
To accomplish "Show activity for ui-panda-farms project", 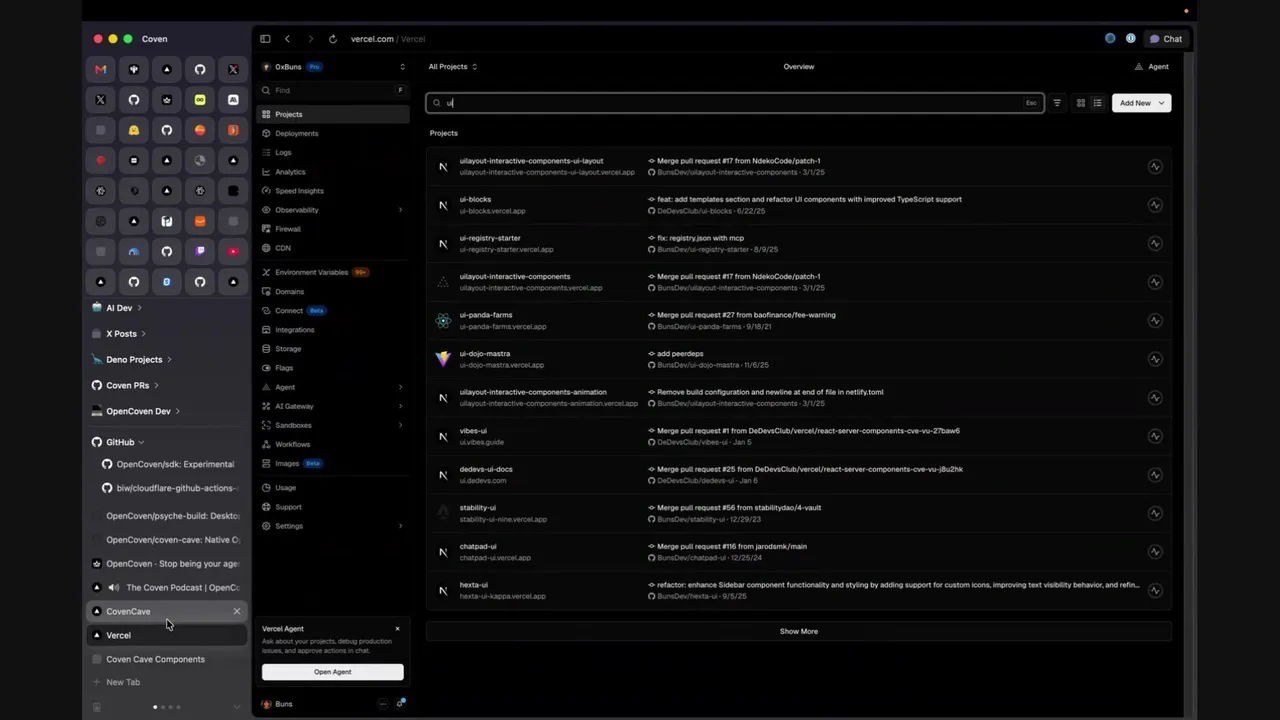I will click(x=1155, y=320).
